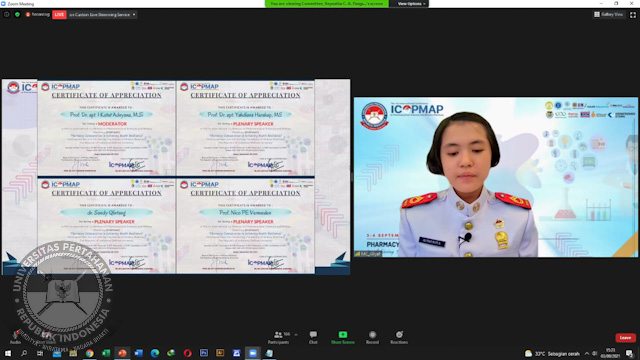640x360 pixels.
Task: Toggle the Start Video control
Action: tap(45, 338)
